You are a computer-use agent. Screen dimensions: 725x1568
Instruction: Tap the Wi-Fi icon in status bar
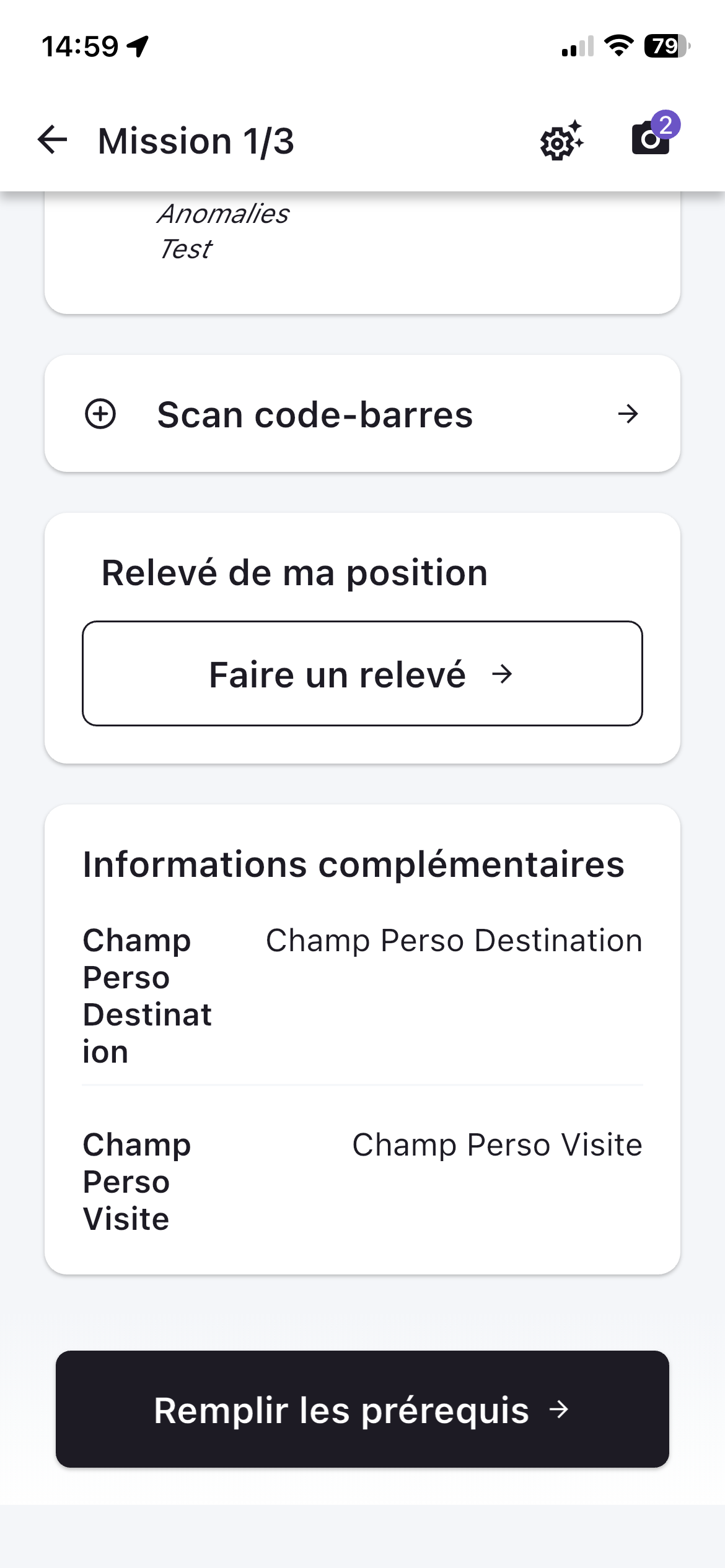coord(618,46)
